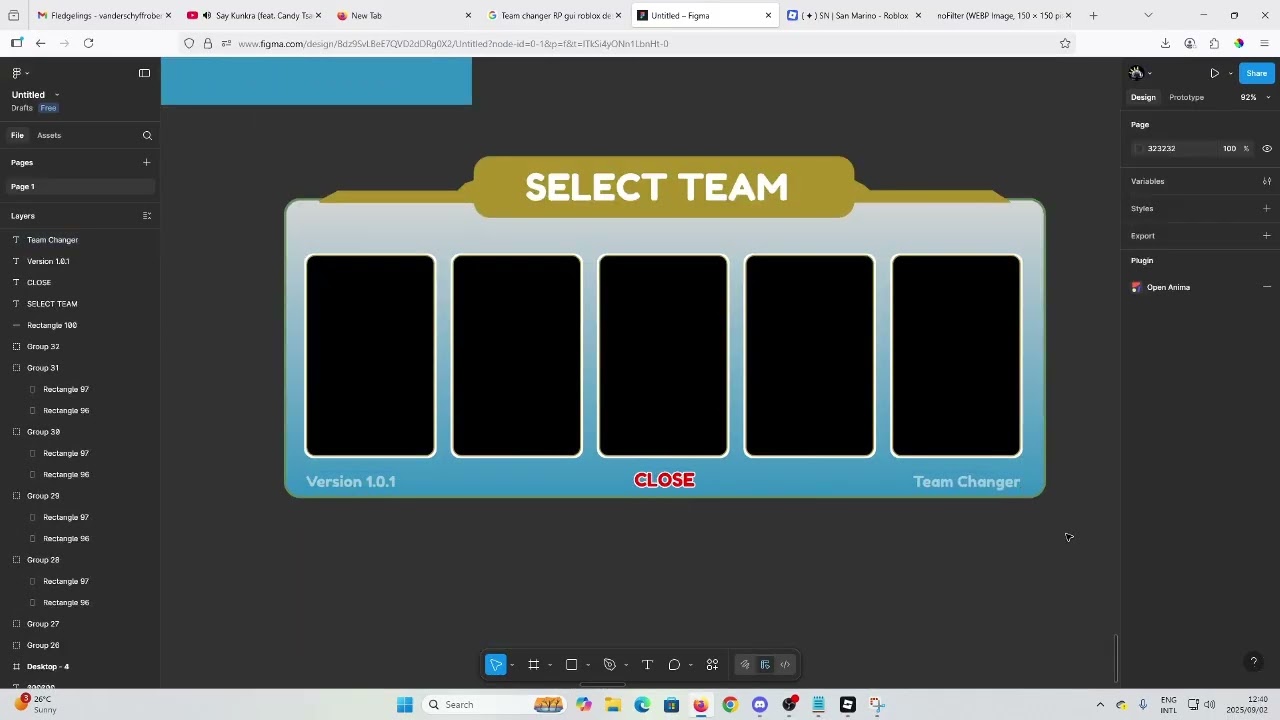Open the 92% zoom dropdown
1280x720 pixels.
(x=1255, y=98)
